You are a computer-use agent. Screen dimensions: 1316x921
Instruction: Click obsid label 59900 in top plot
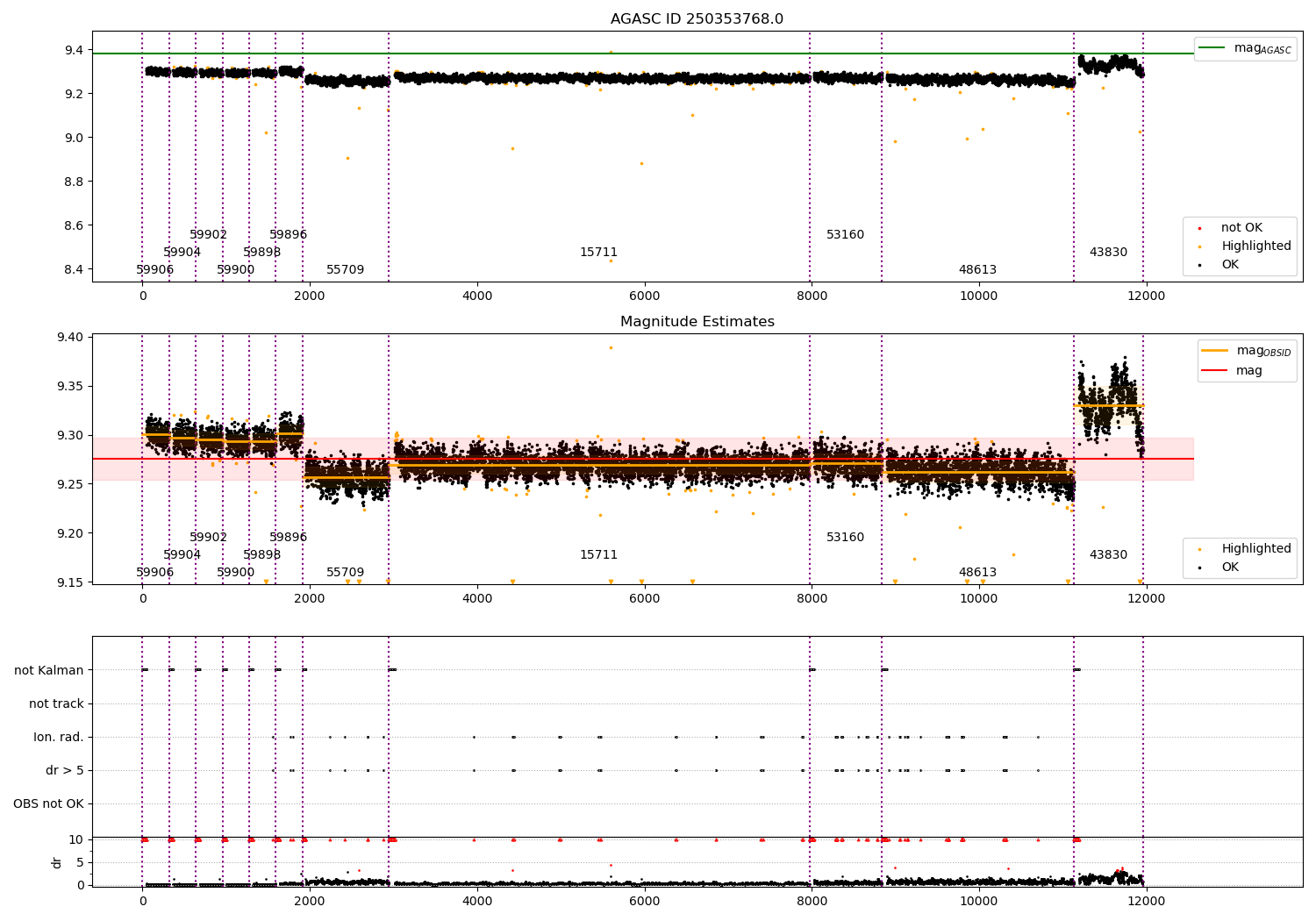(x=235, y=269)
